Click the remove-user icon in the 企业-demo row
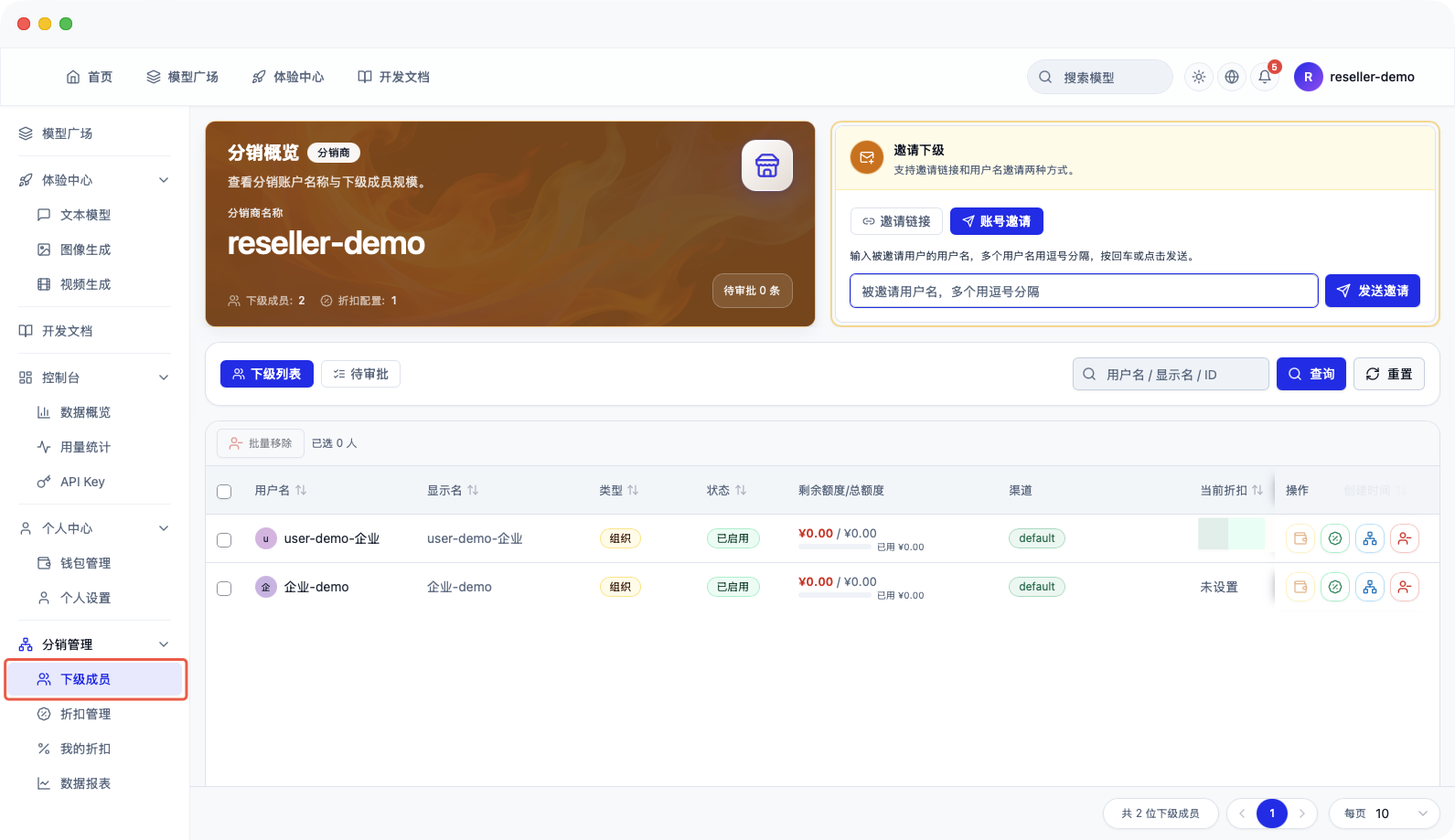The width and height of the screenshot is (1455, 840). [1405, 587]
